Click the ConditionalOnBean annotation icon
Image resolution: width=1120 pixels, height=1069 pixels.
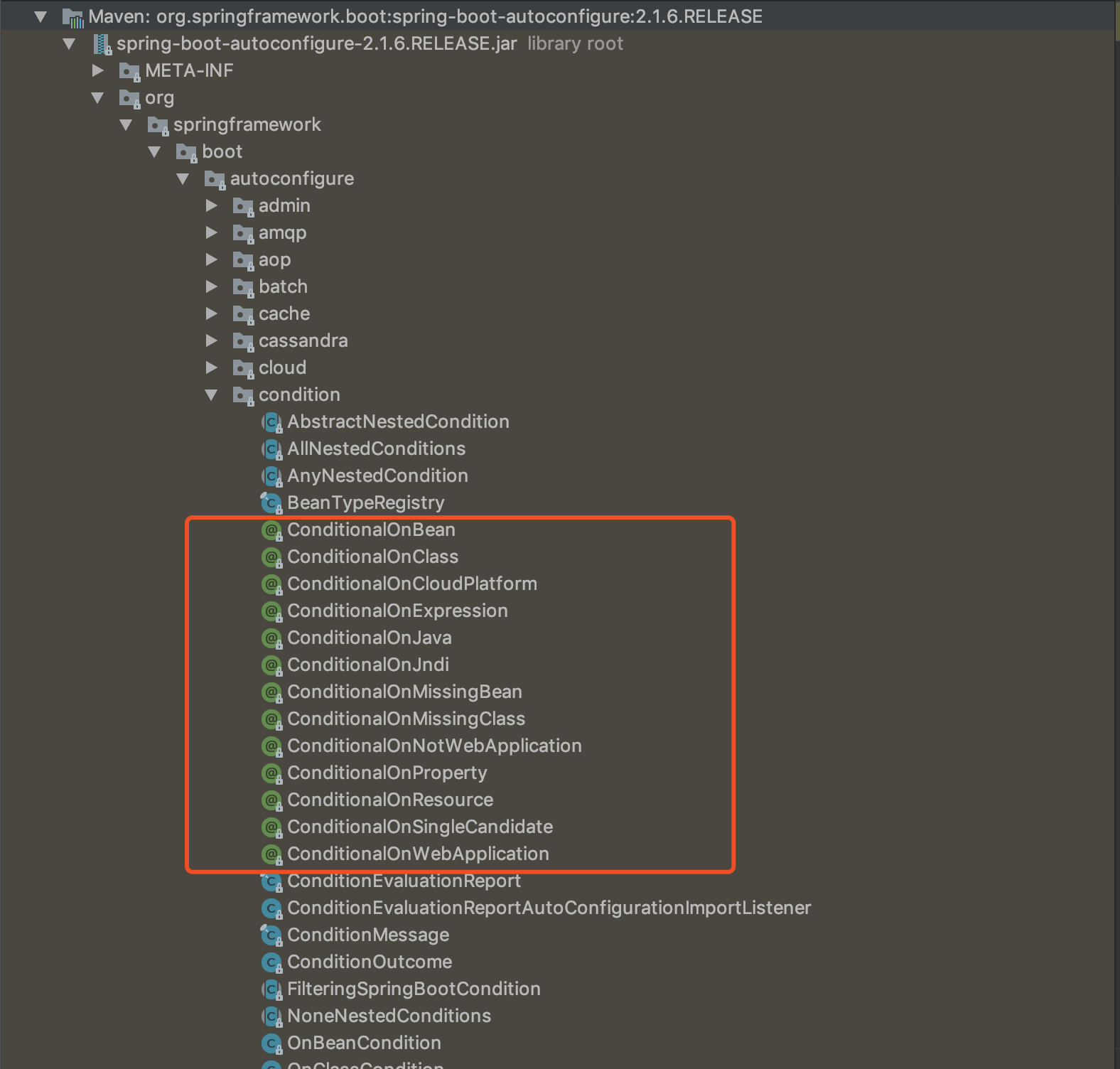(271, 531)
